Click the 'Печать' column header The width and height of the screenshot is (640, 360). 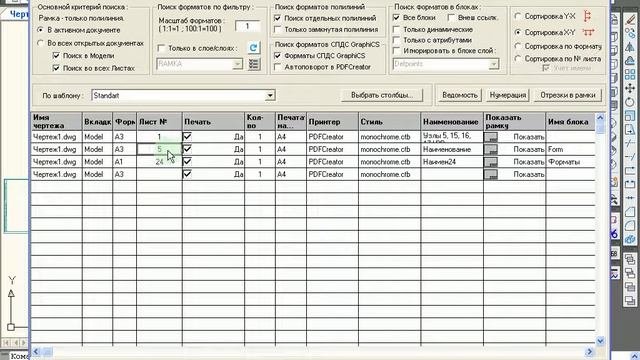(213, 122)
